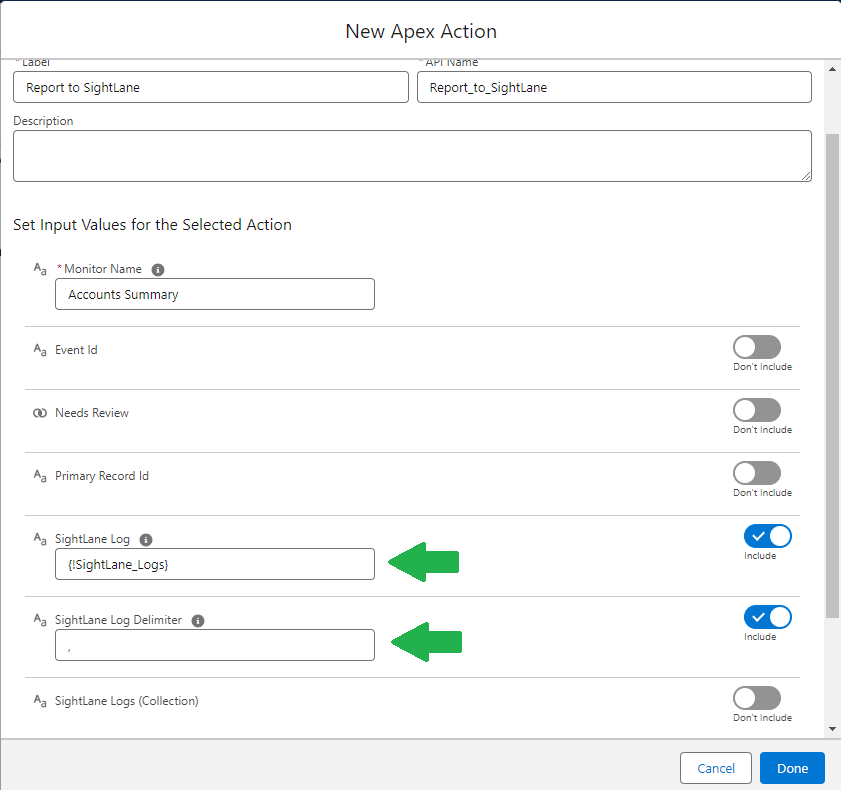
Task: Click the 'SightLane Logs (Collection)' label text
Action: [127, 701]
